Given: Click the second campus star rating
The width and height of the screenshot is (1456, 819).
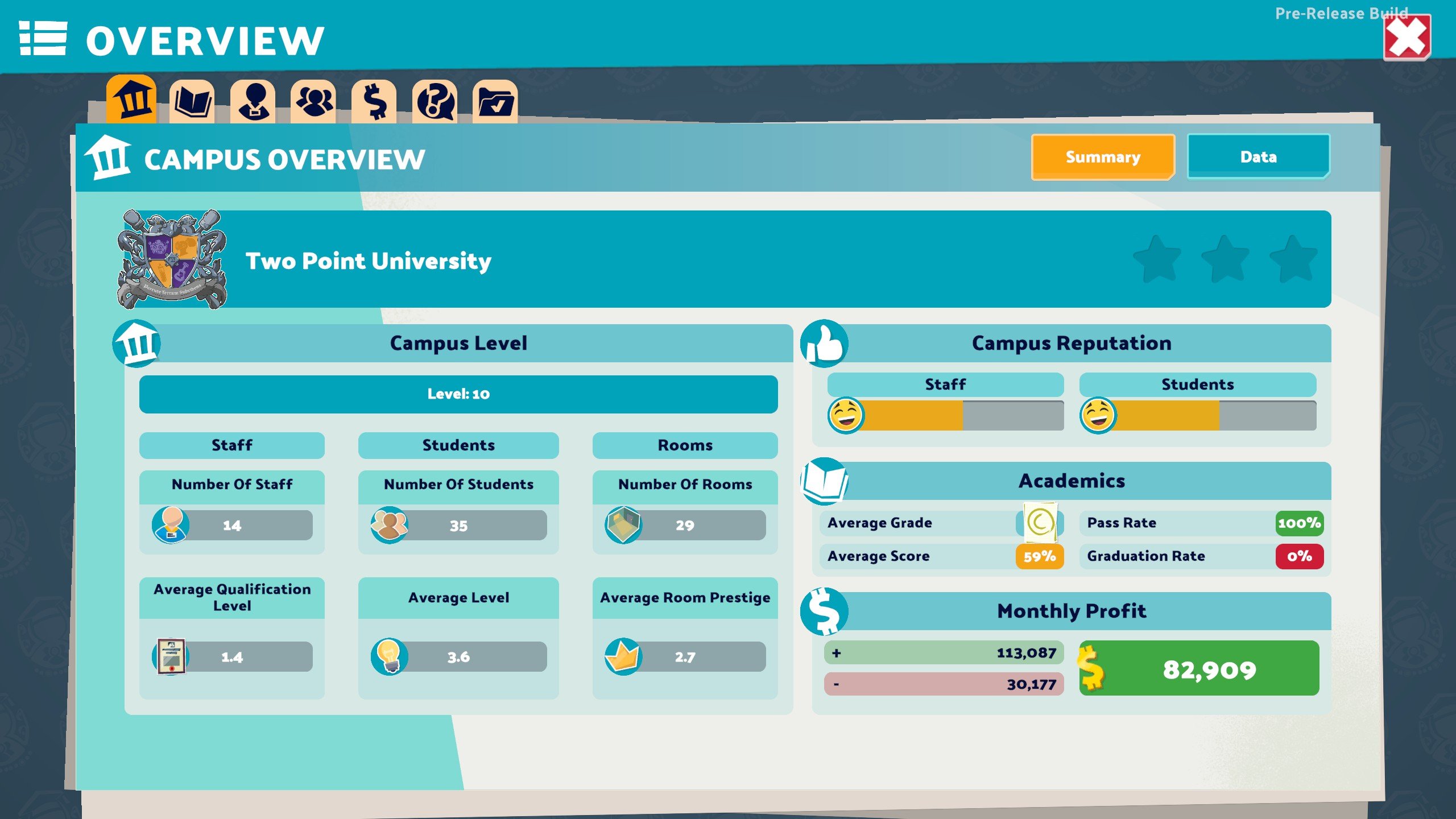Looking at the screenshot, I should click(x=1226, y=259).
